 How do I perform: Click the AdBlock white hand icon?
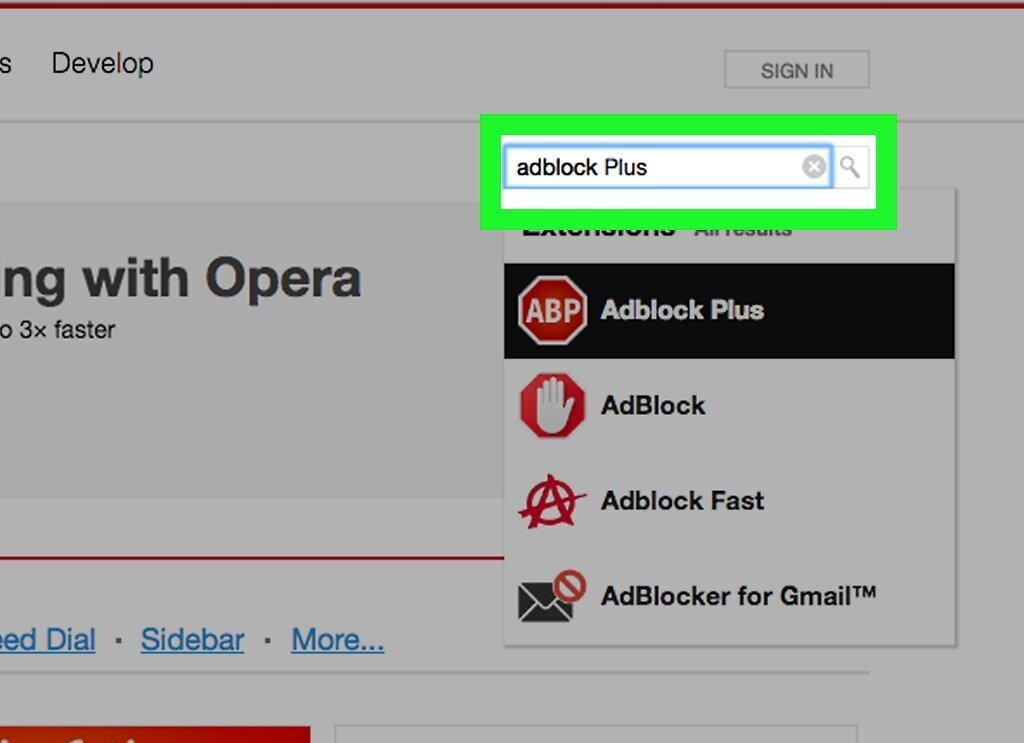click(x=552, y=405)
